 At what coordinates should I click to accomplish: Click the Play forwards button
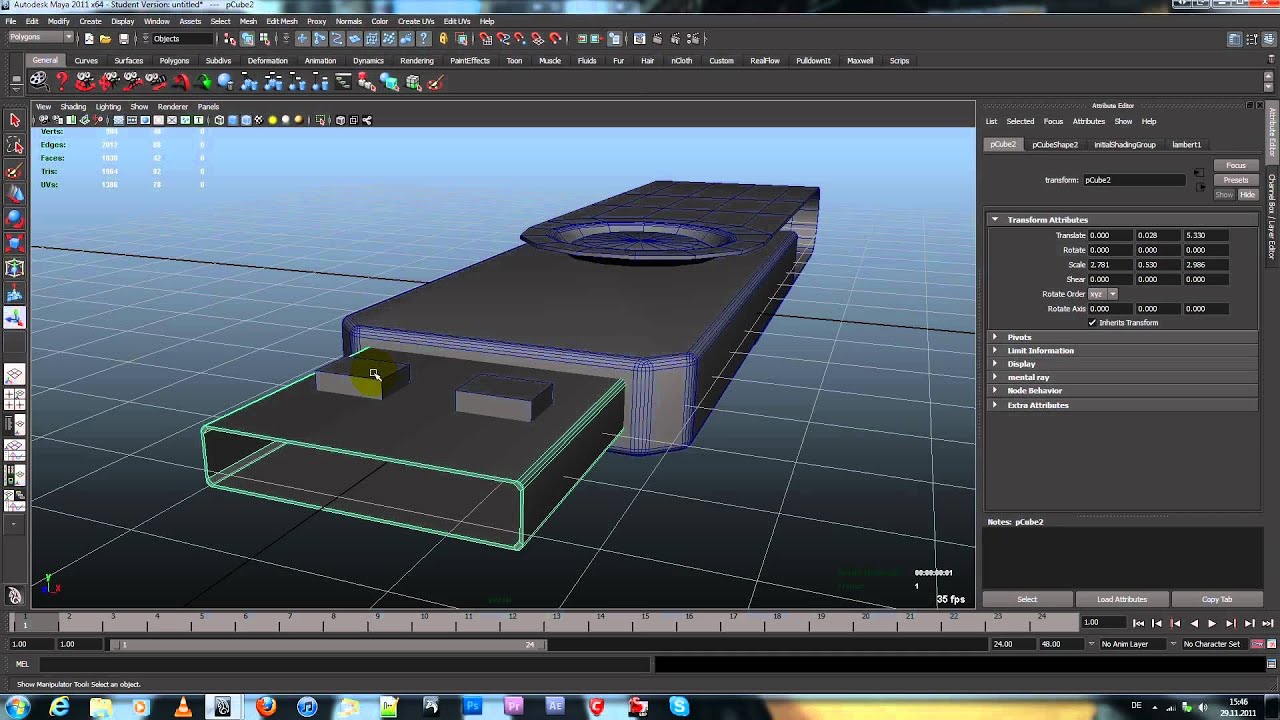pyautogui.click(x=1212, y=623)
